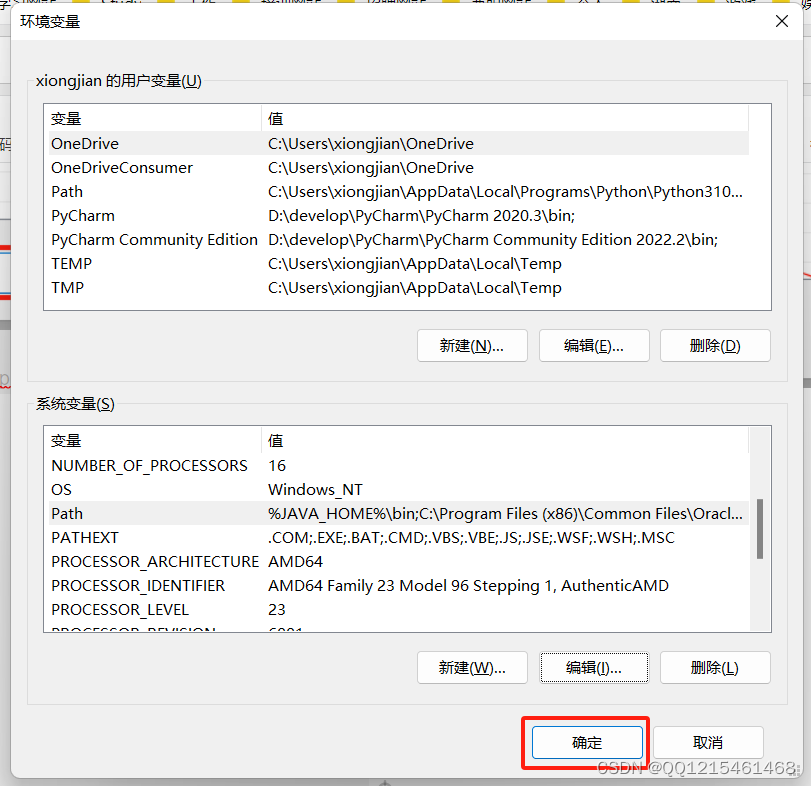The width and height of the screenshot is (811, 786).
Task: Click system variables scrollbar thumb
Action: tap(760, 528)
